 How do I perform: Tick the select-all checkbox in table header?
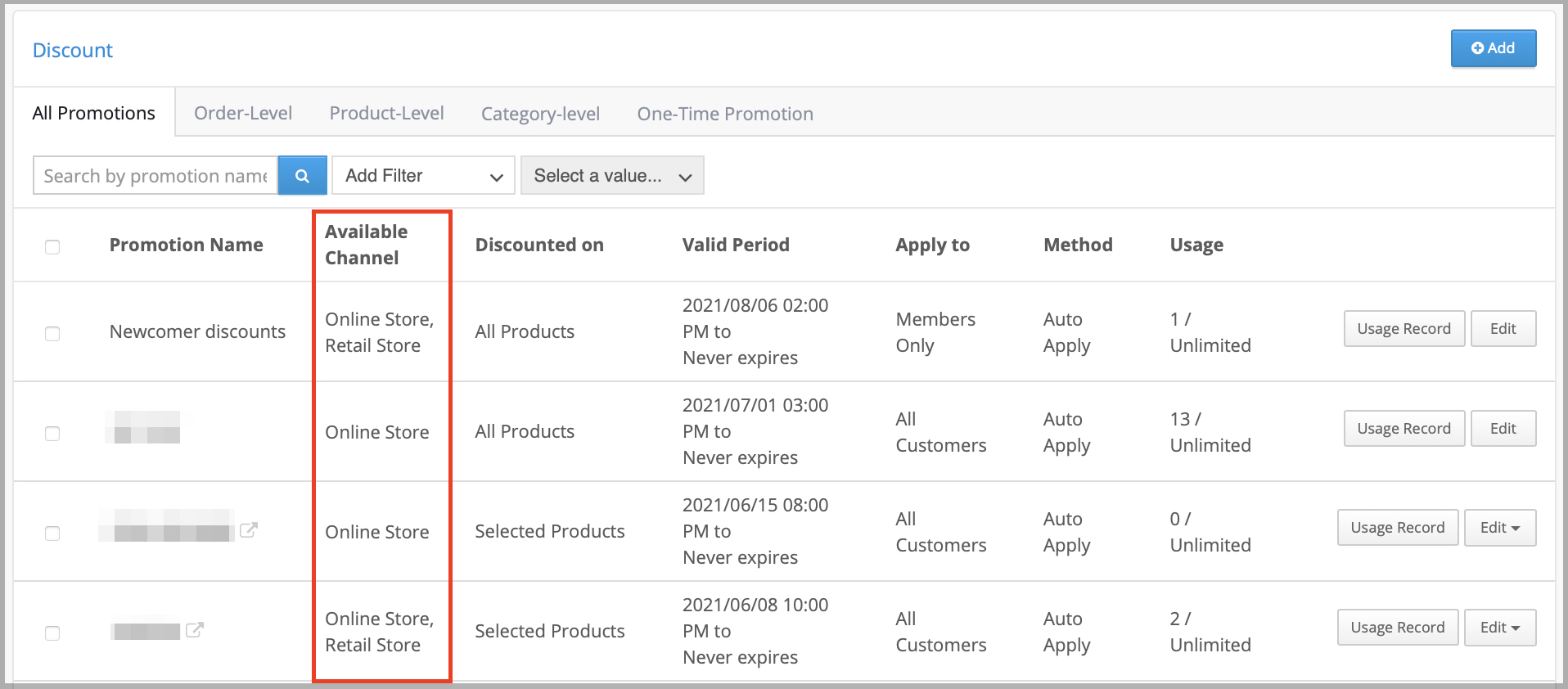click(x=52, y=247)
